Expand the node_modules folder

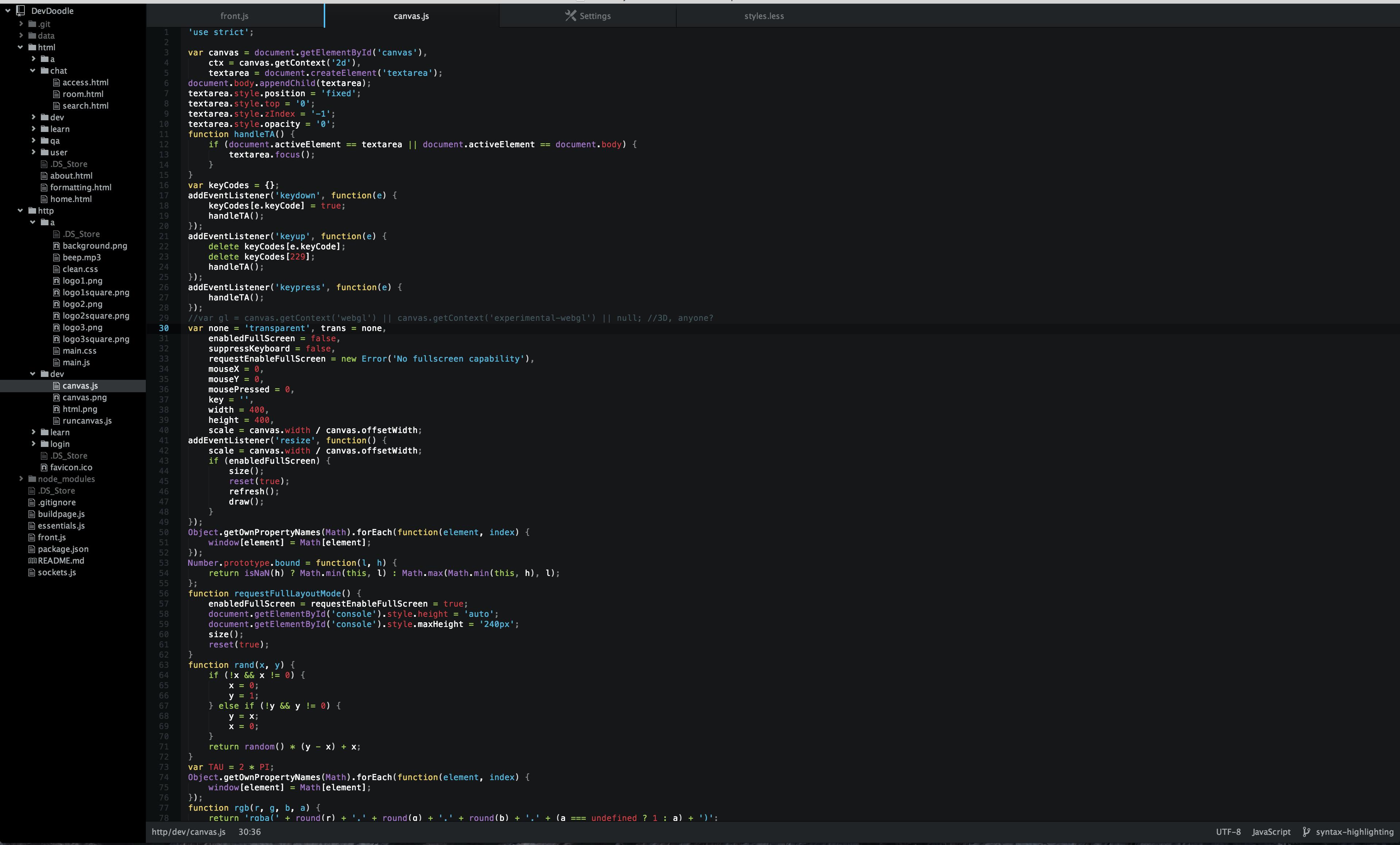[20, 479]
